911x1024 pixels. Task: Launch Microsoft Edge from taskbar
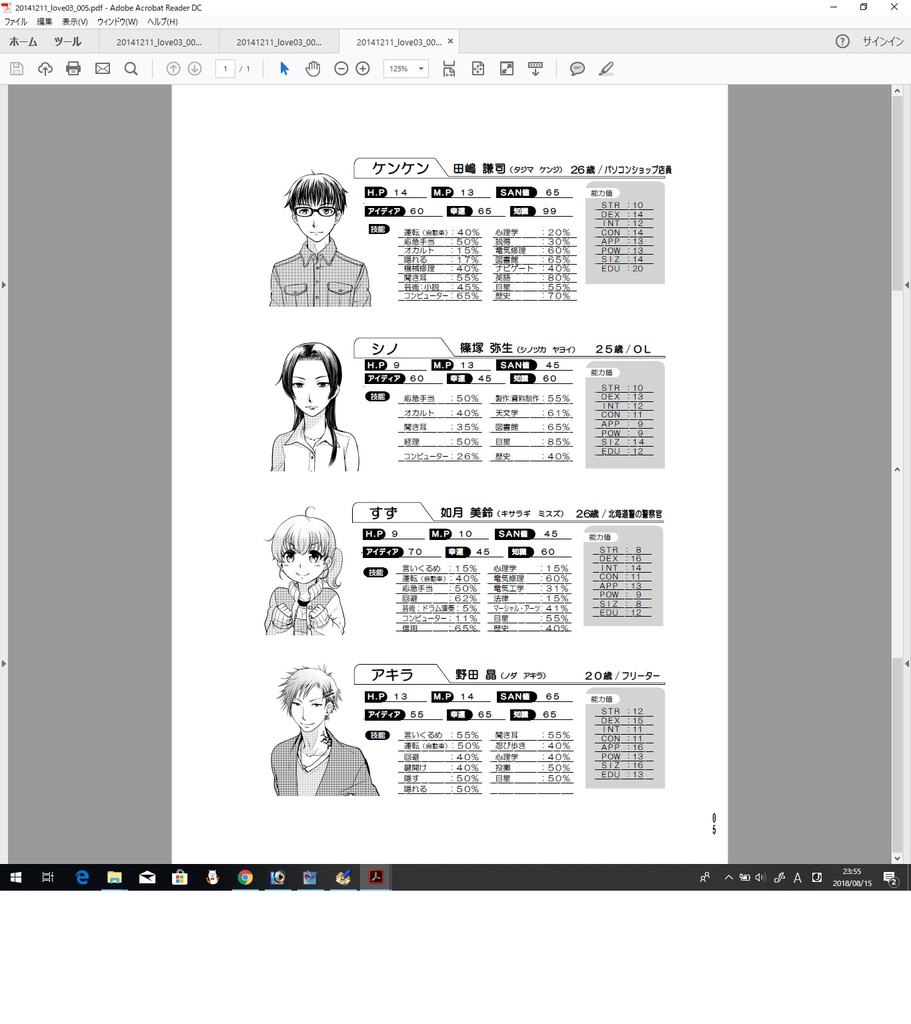pyautogui.click(x=82, y=877)
